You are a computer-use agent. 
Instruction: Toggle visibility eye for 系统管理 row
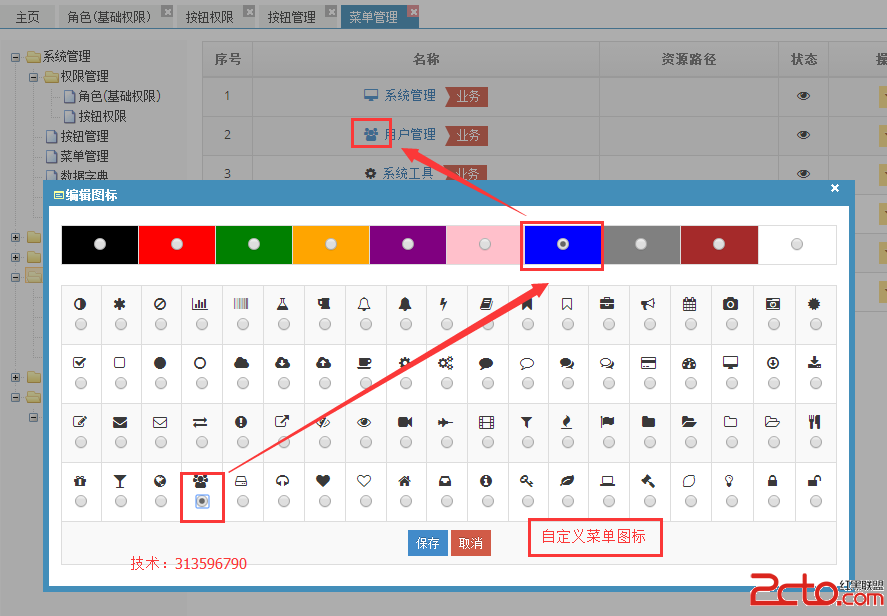(803, 96)
